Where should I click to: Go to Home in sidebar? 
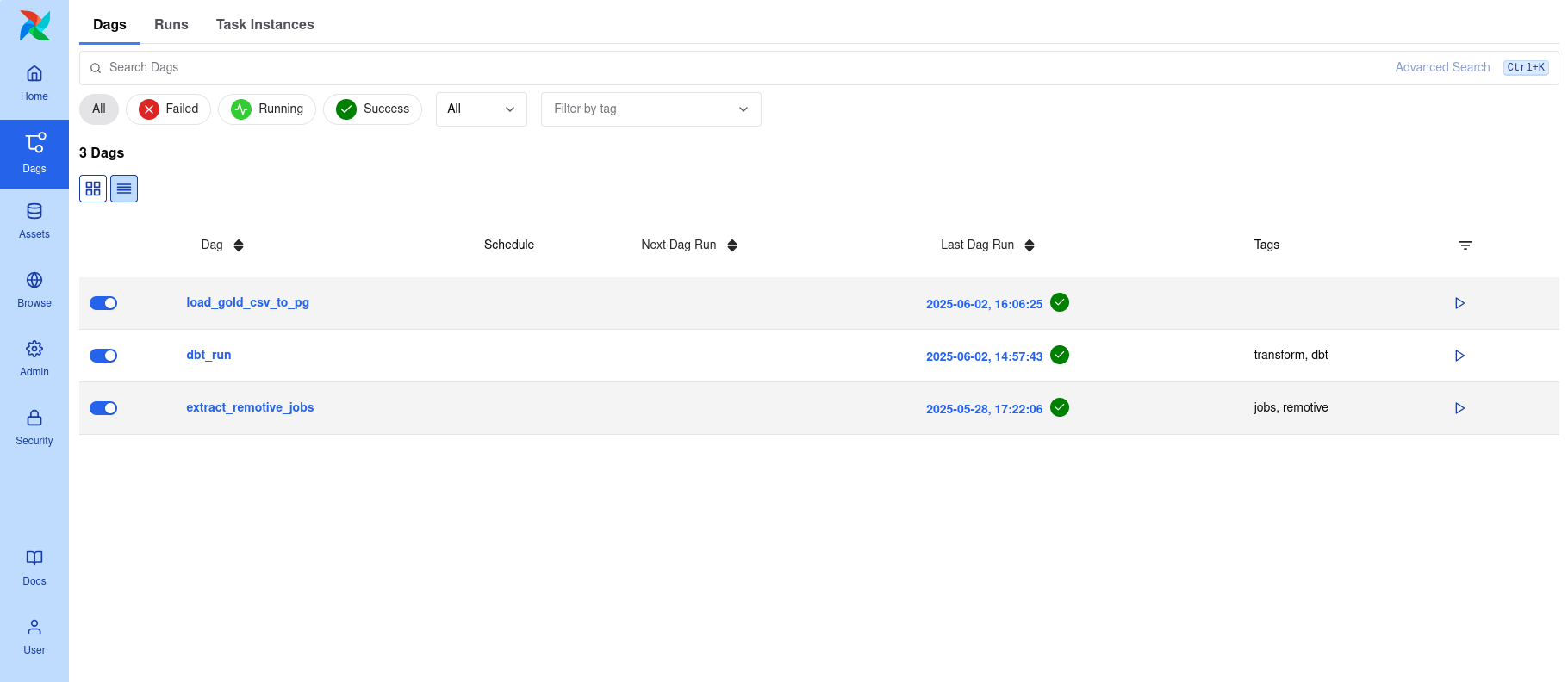(x=34, y=84)
